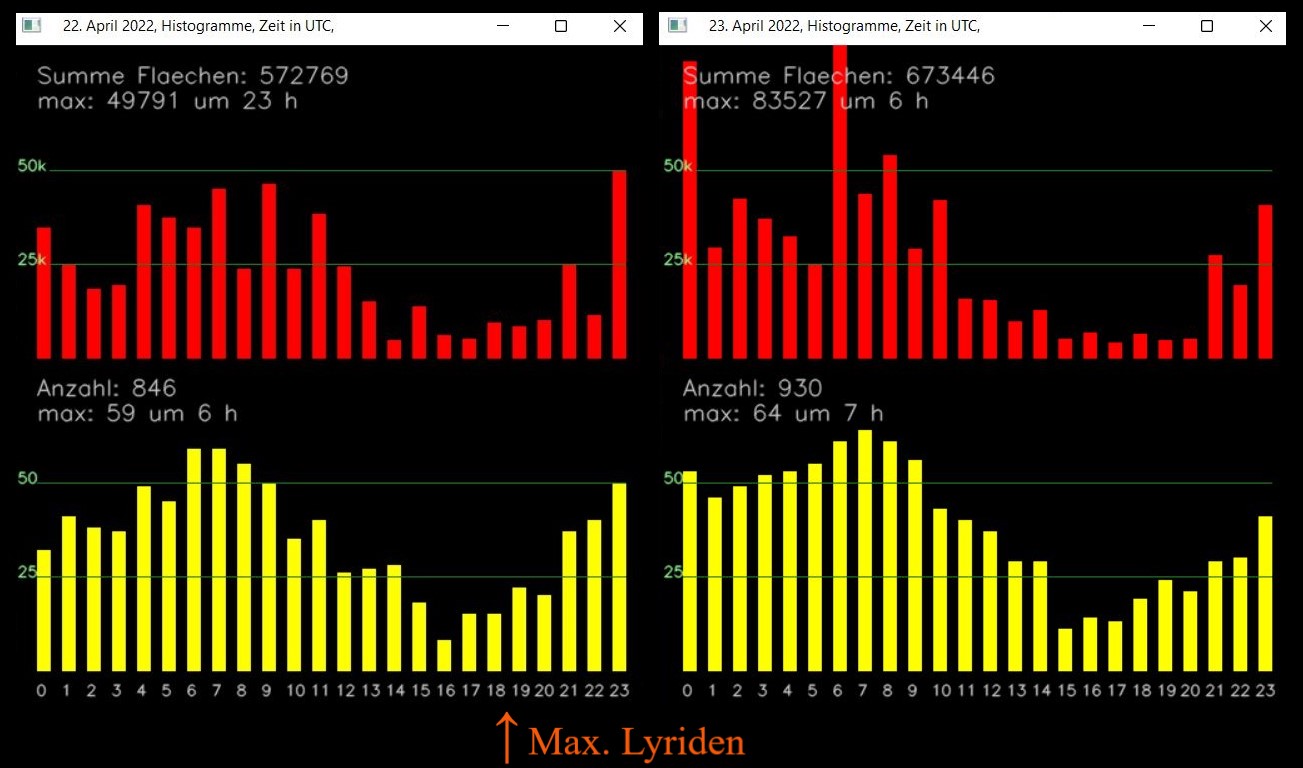This screenshot has width=1303, height=768.
Task: Minimize the 22. April histogram window
Action: point(503,26)
